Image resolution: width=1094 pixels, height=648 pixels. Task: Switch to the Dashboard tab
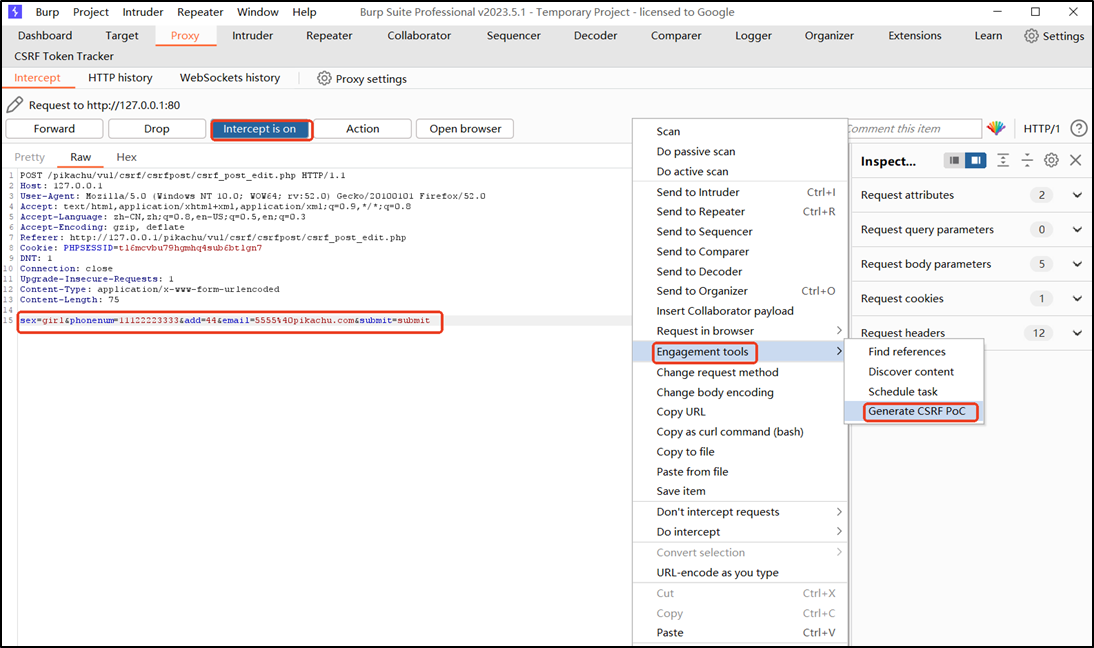45,36
